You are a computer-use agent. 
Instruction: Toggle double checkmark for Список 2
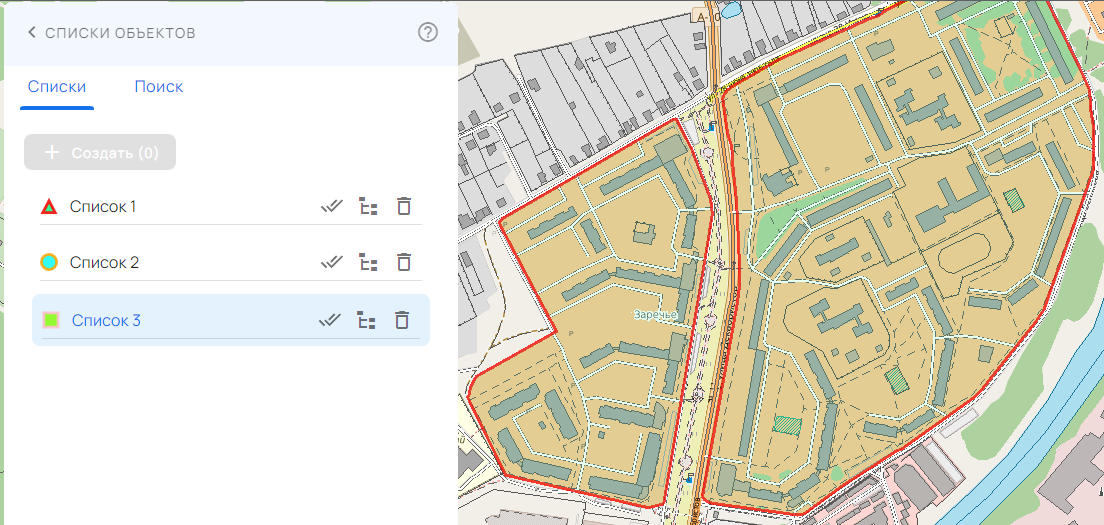pos(331,263)
